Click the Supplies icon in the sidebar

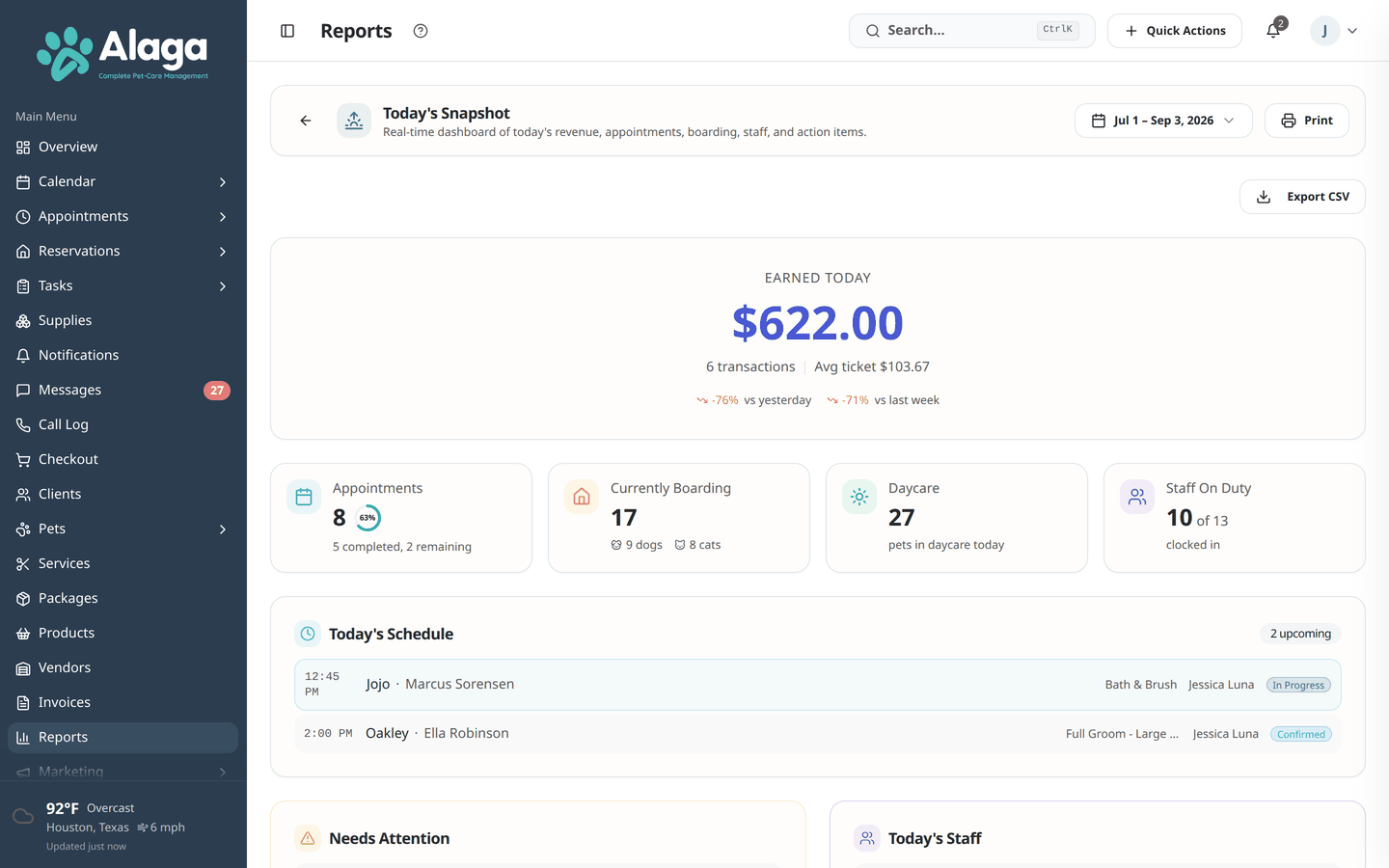[23, 320]
